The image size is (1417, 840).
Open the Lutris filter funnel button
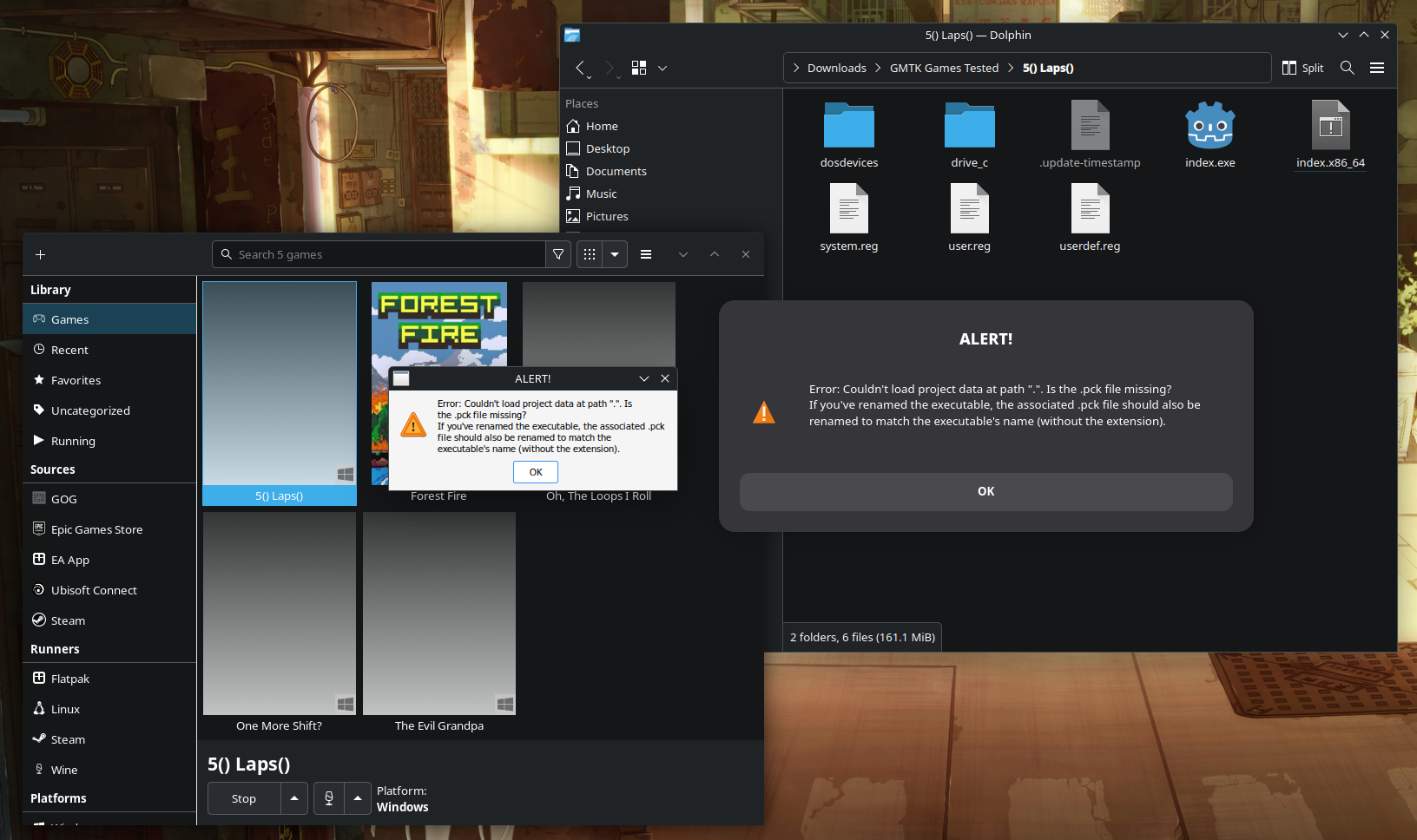click(558, 254)
